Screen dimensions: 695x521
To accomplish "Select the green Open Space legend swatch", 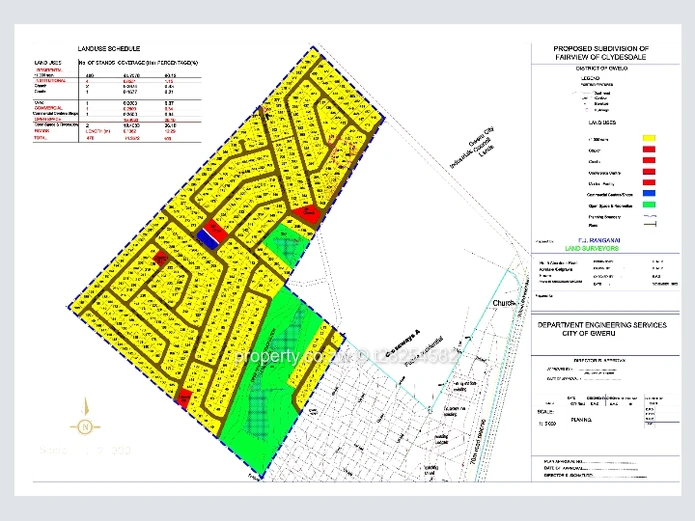I will 649,204.
